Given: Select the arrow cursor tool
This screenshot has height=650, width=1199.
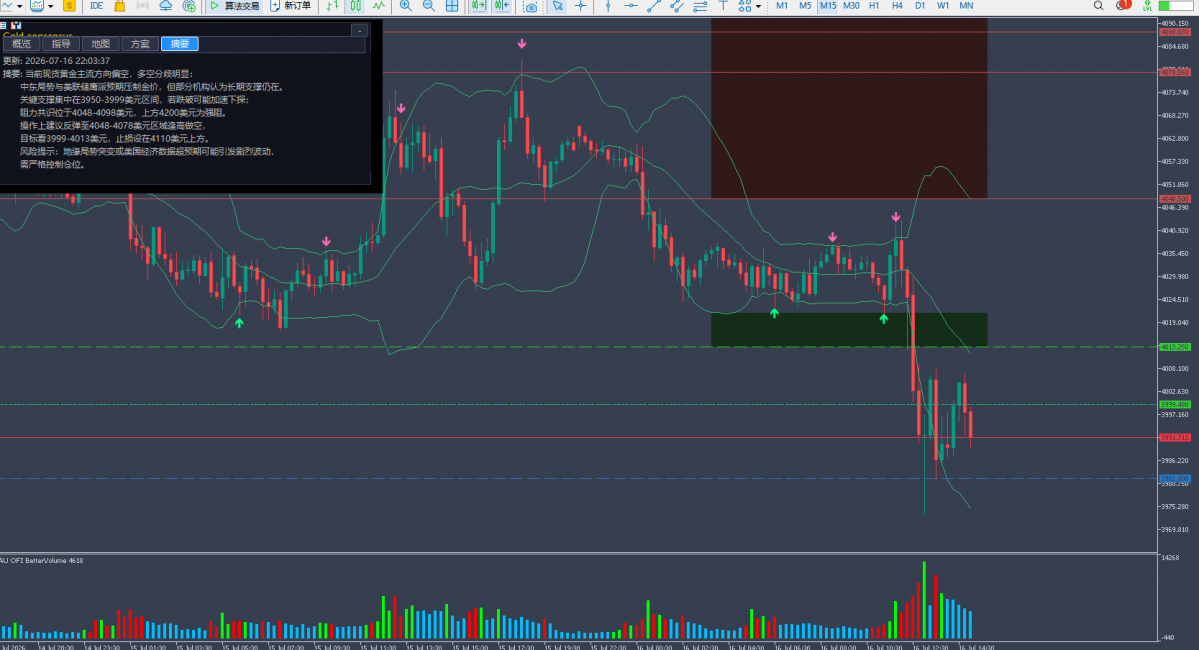Looking at the screenshot, I should click(x=557, y=6).
